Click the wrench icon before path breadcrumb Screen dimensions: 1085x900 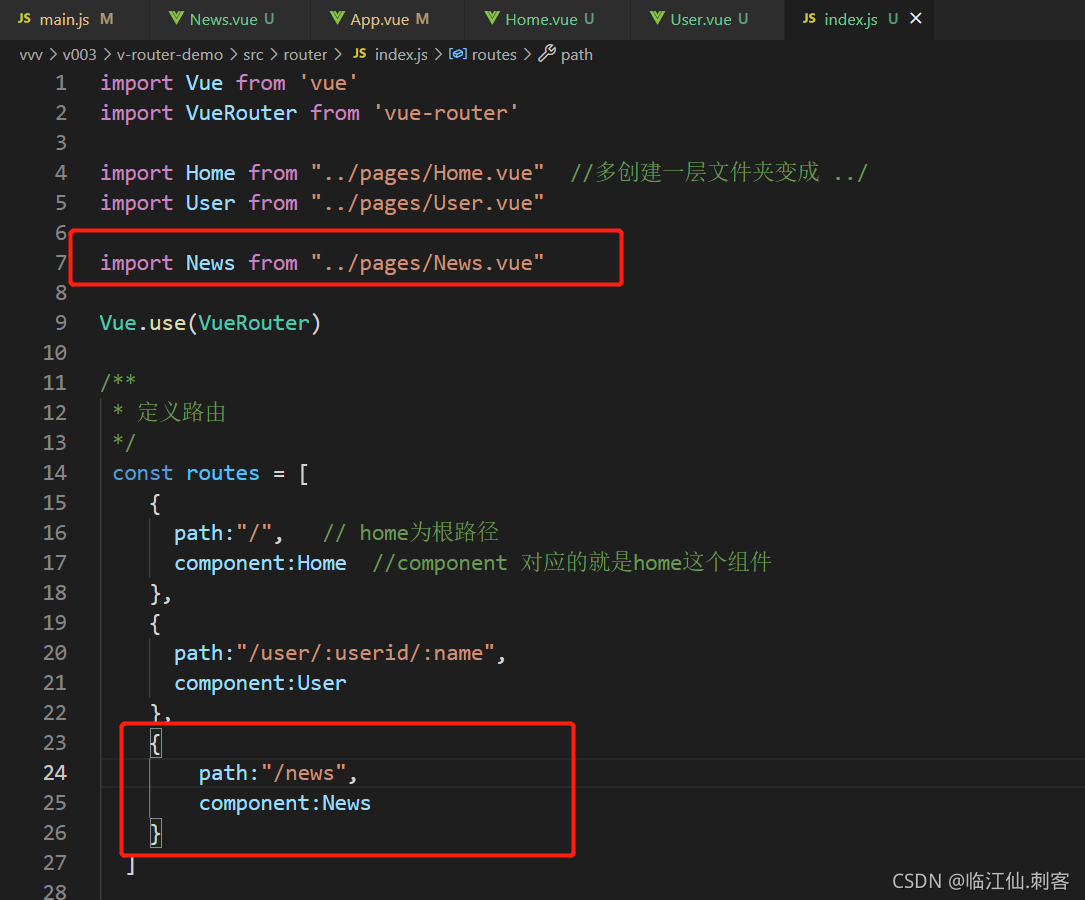(x=547, y=53)
